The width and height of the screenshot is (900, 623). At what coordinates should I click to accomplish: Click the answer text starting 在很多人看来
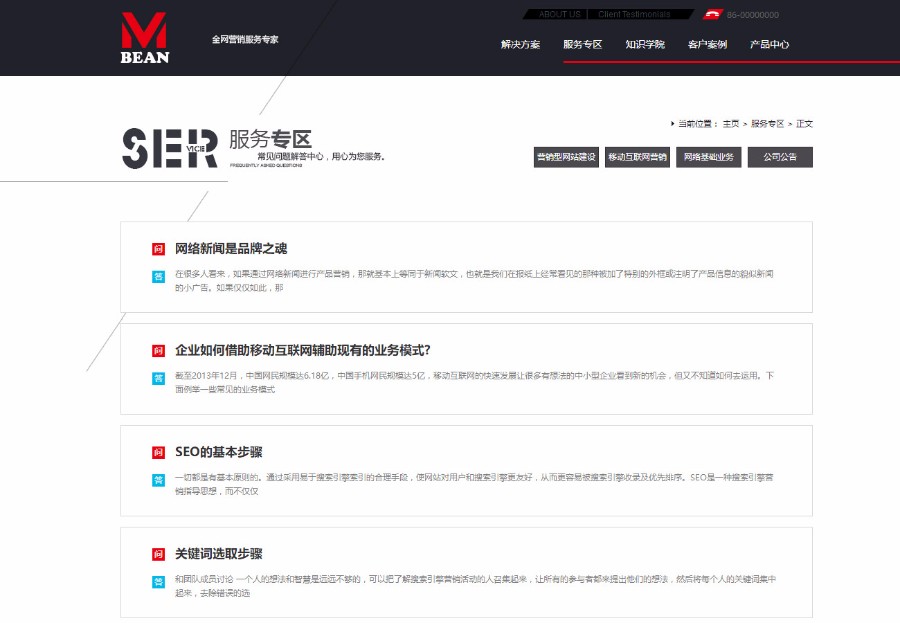474,281
